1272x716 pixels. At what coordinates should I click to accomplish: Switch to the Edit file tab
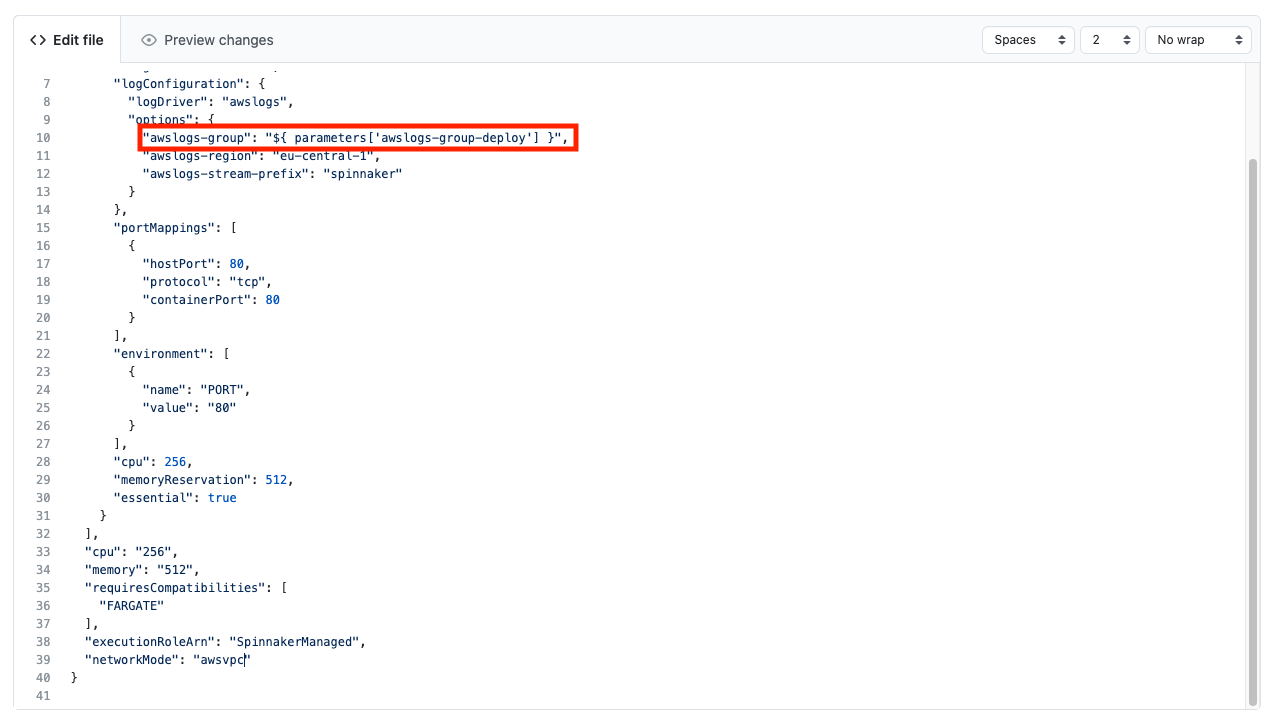point(66,40)
